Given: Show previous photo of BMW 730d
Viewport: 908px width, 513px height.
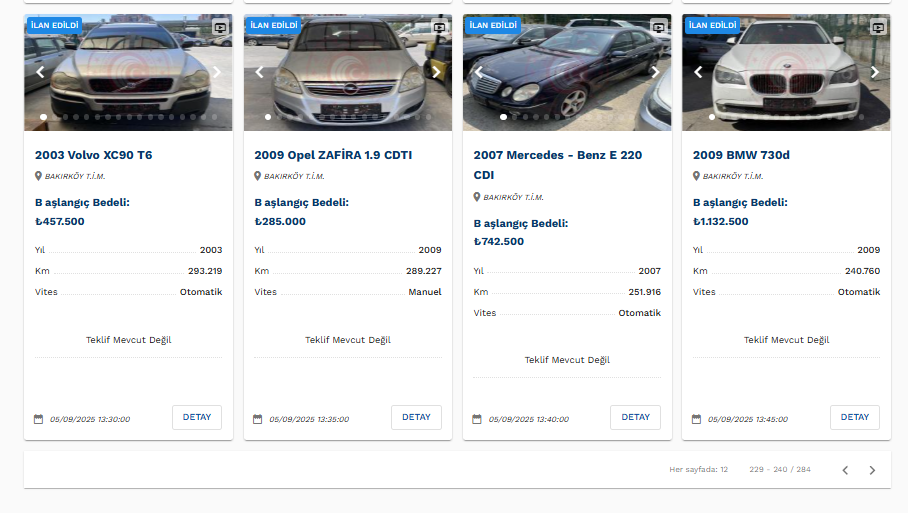Looking at the screenshot, I should [x=698, y=72].
